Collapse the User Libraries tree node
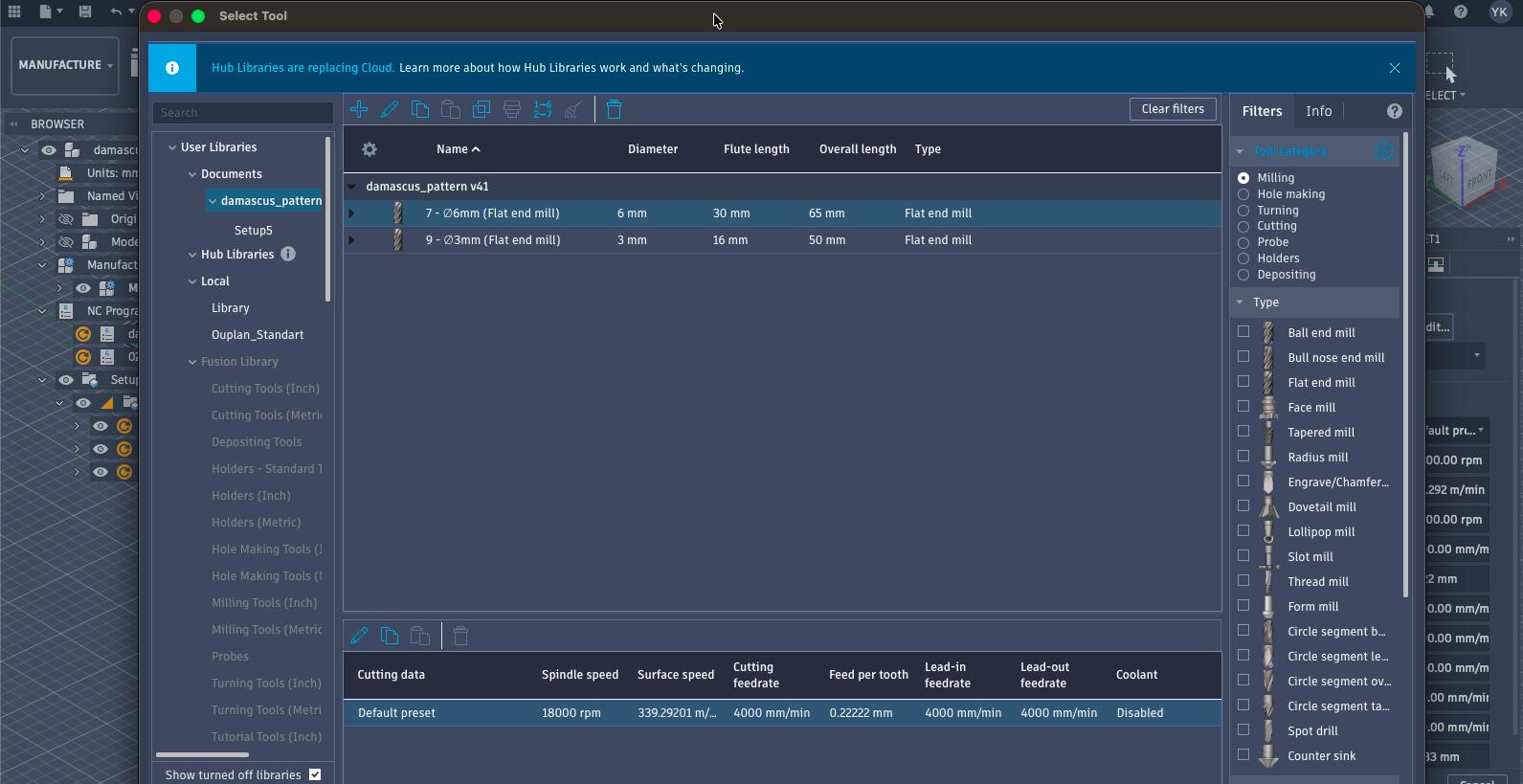 pos(172,147)
